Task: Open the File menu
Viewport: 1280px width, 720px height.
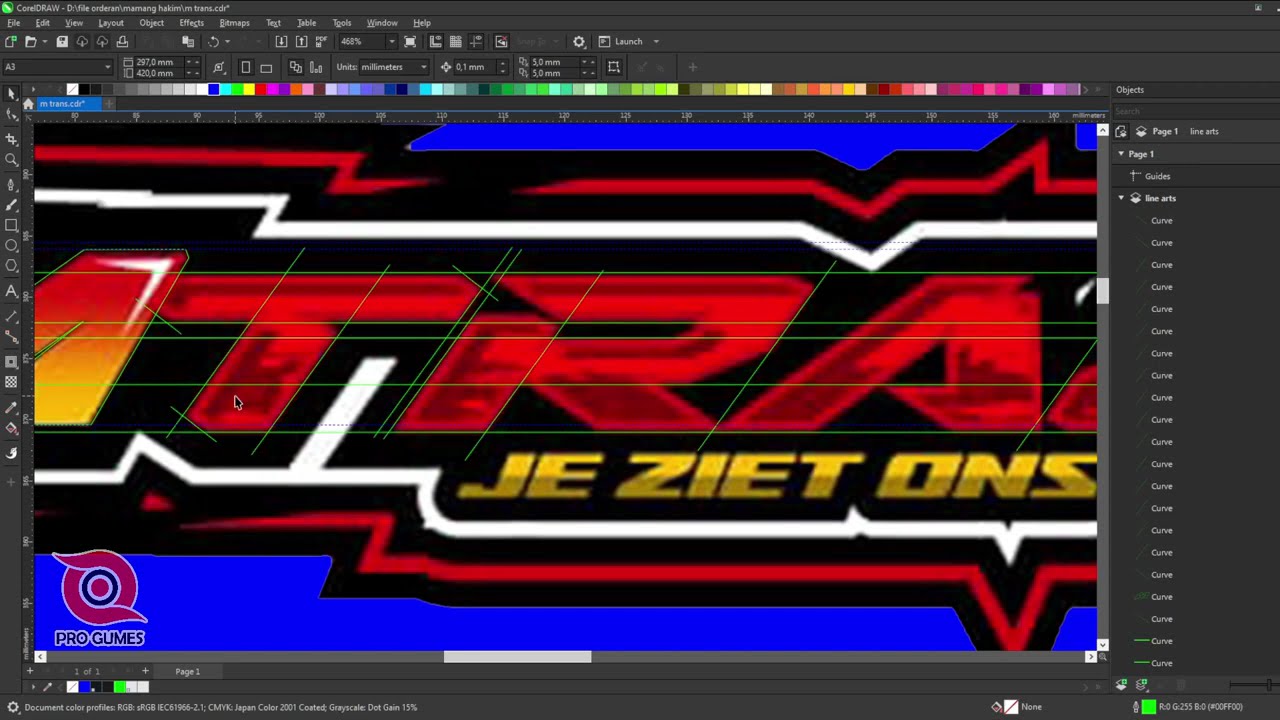Action: pyautogui.click(x=13, y=22)
